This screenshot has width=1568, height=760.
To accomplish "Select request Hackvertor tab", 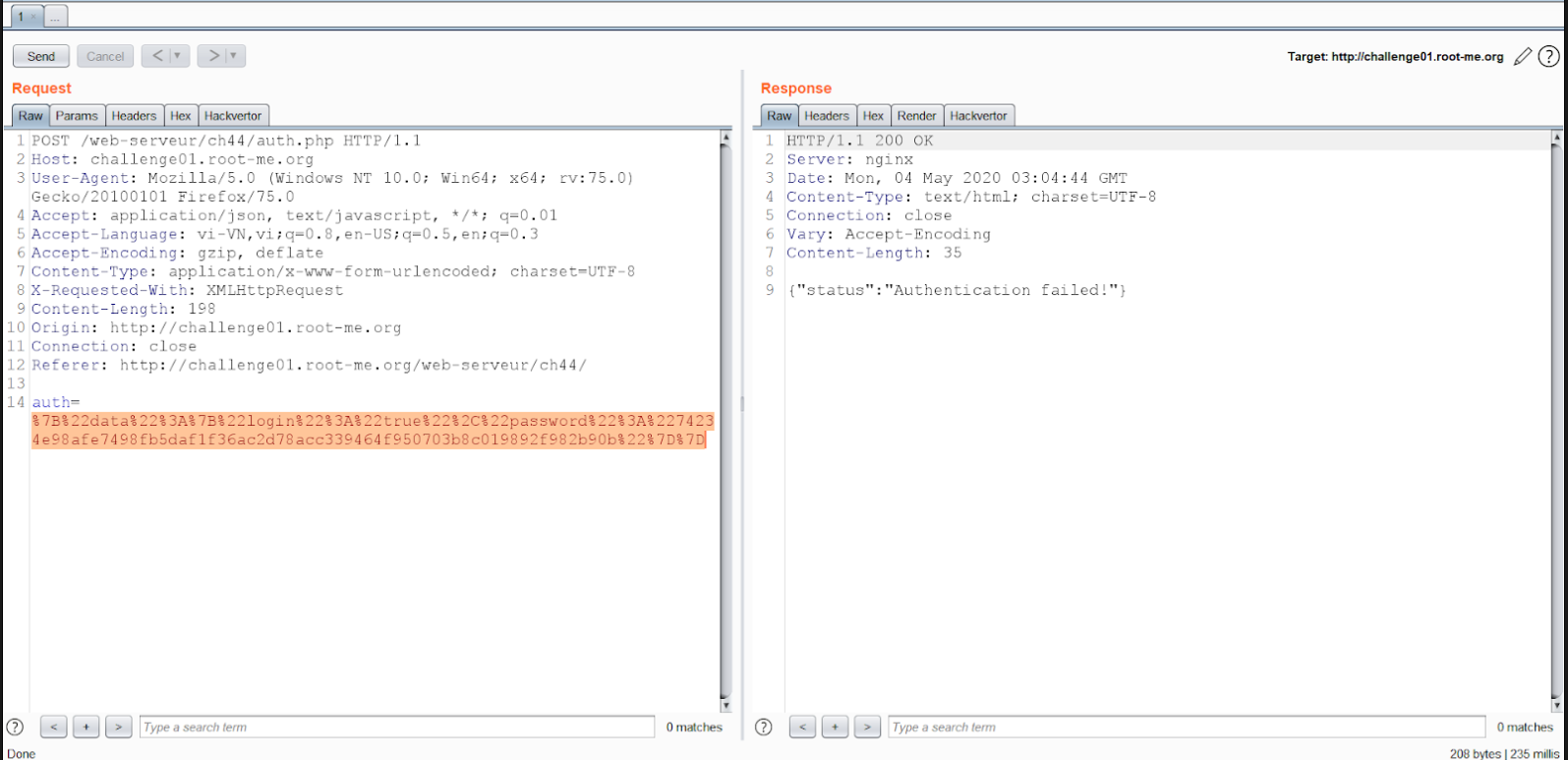I will (233, 116).
